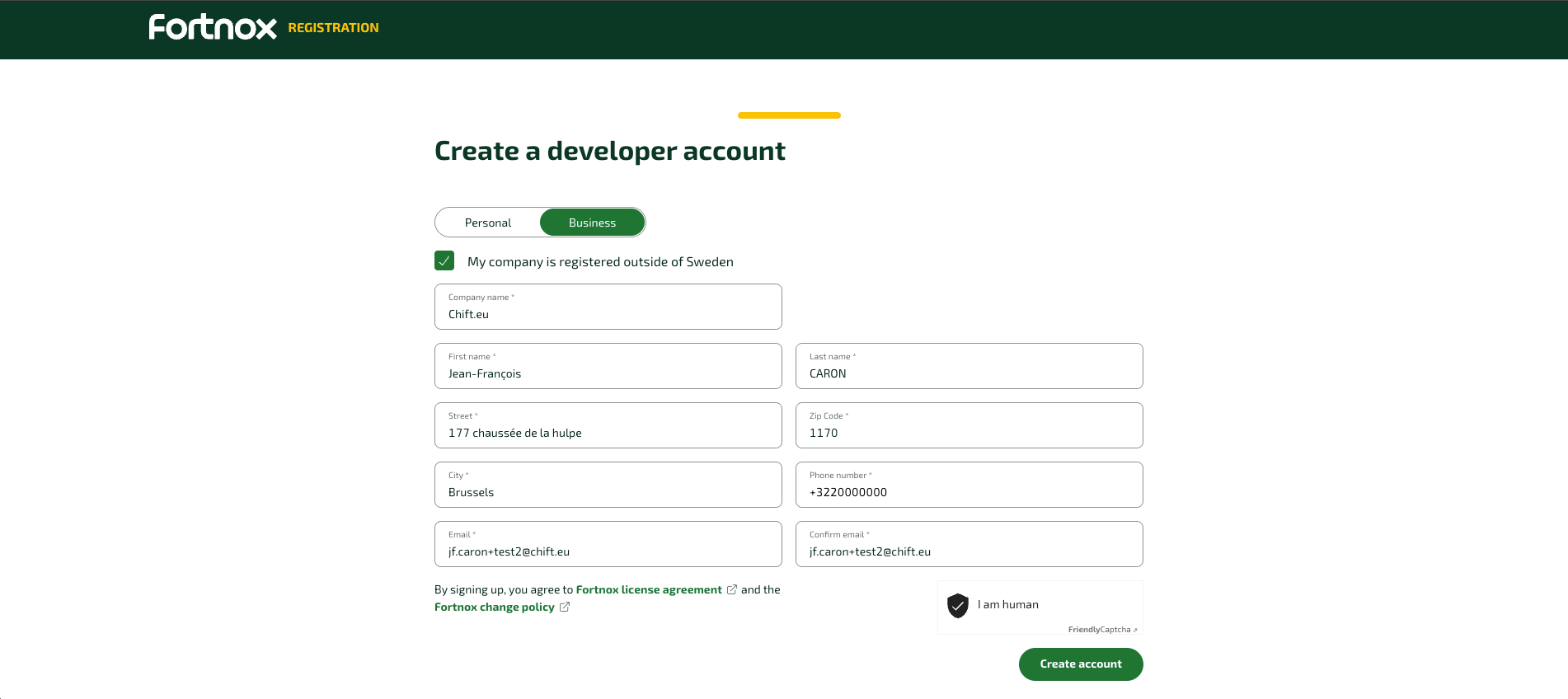1568x699 pixels.
Task: Focus the Email field
Action: [x=608, y=544]
